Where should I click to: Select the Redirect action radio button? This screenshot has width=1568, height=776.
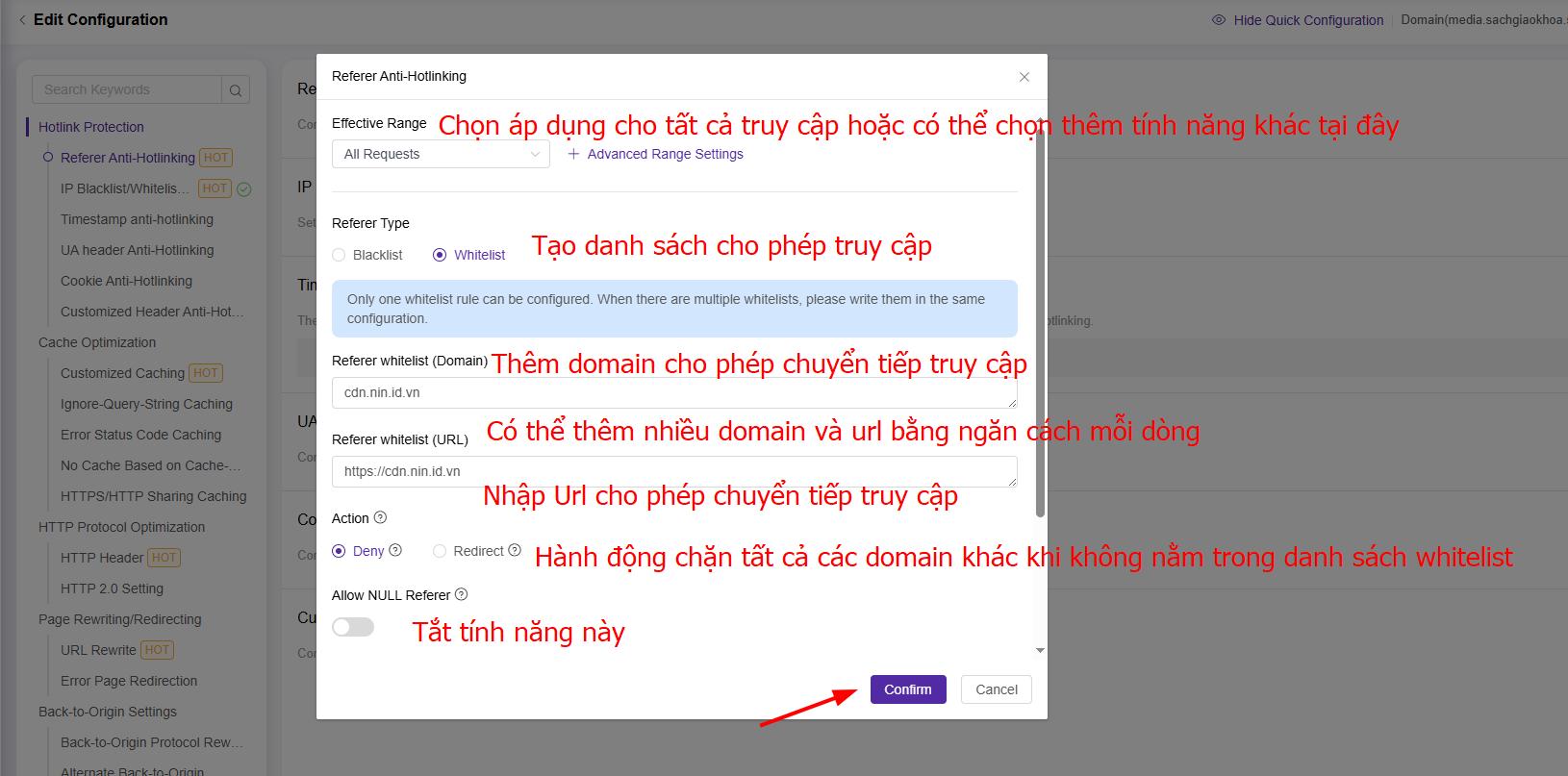click(x=440, y=551)
